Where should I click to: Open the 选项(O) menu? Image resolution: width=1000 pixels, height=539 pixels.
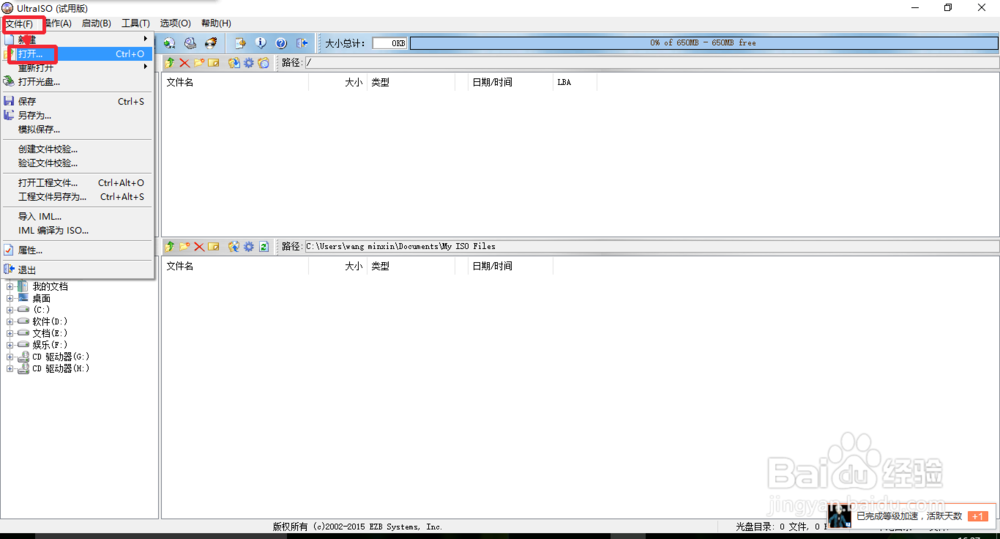click(x=175, y=24)
